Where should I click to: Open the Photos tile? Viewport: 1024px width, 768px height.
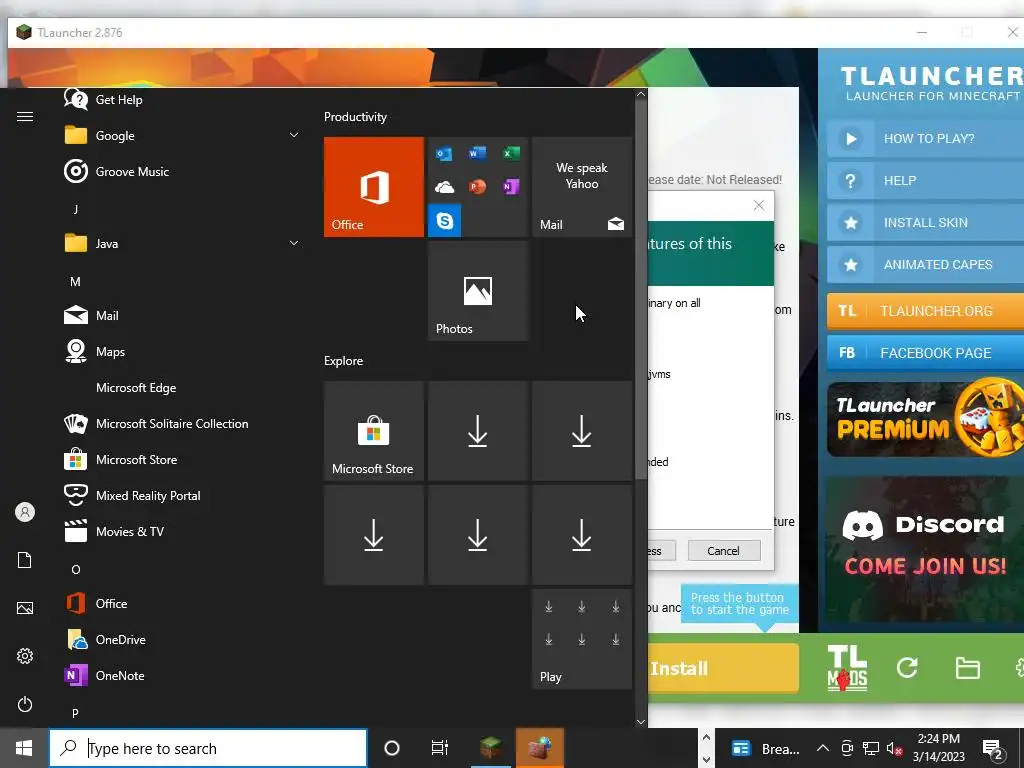[x=477, y=291]
